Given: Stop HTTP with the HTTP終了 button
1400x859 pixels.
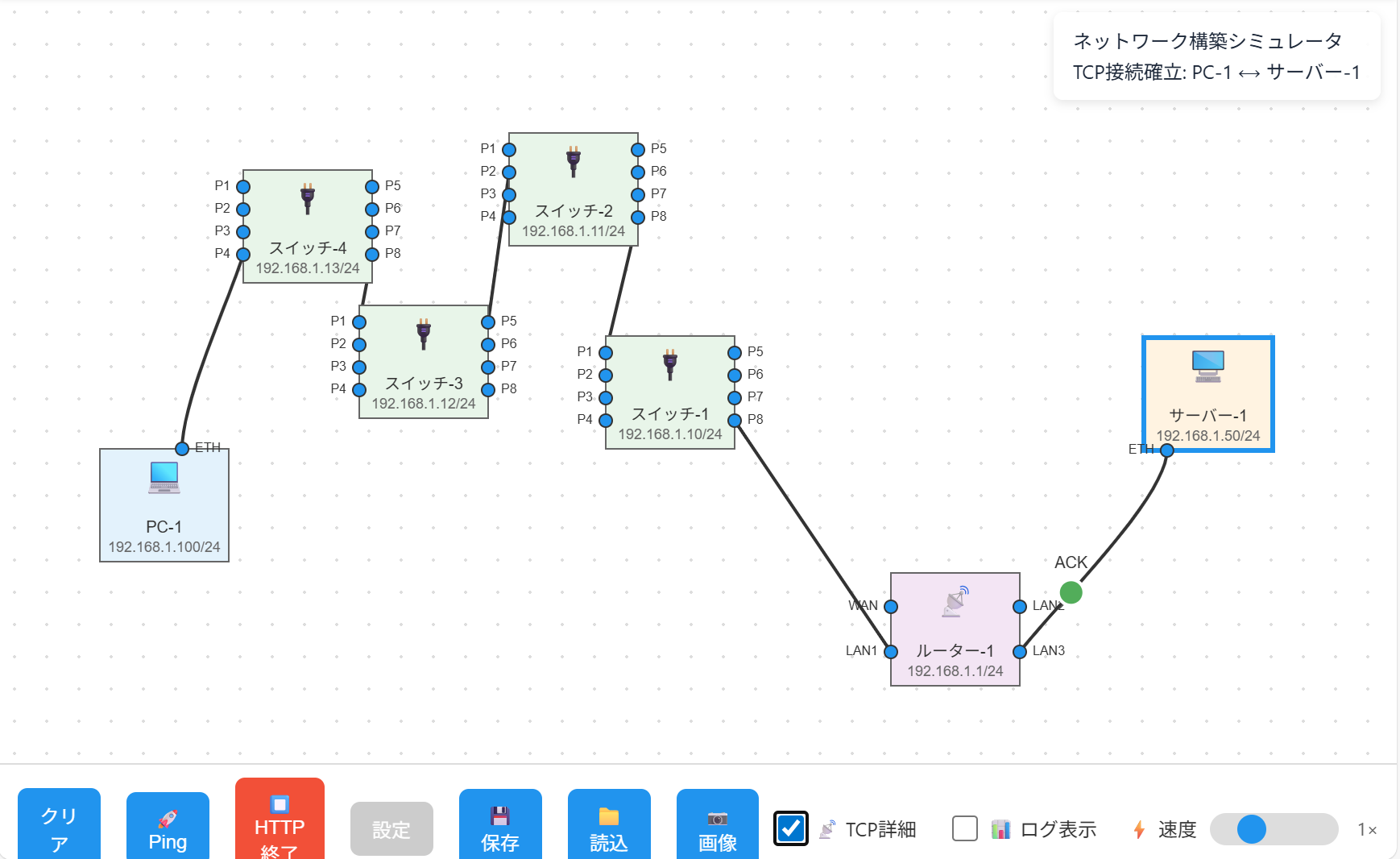Looking at the screenshot, I should pos(280,819).
